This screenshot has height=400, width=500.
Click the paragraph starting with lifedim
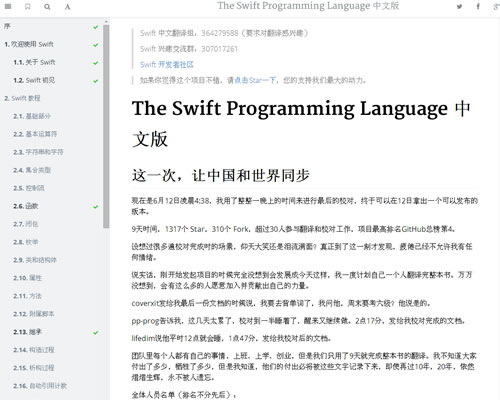(x=231, y=339)
